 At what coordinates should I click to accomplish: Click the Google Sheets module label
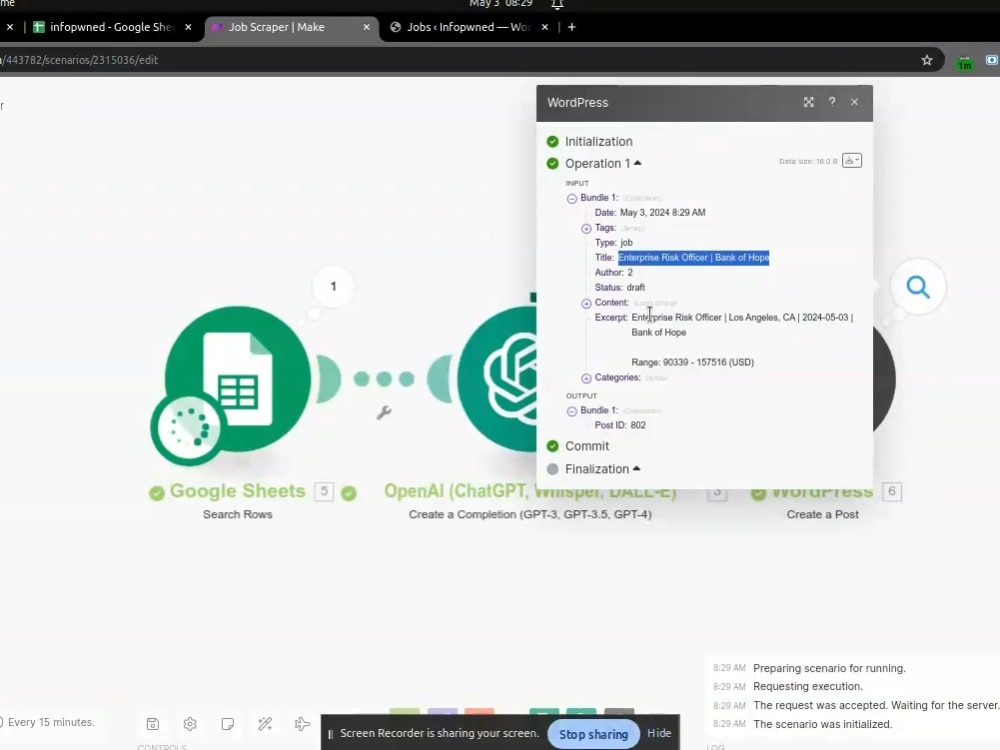coord(237,491)
